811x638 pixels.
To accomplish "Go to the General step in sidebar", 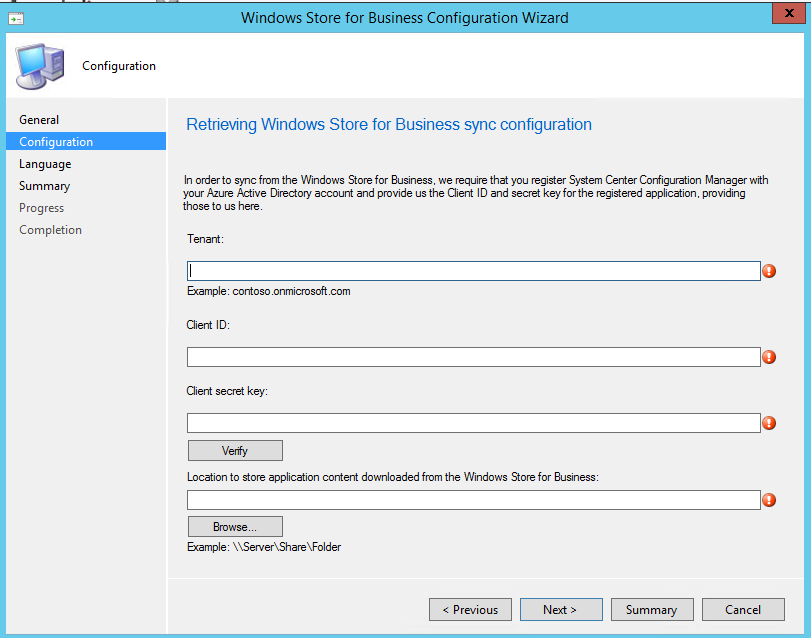I will pos(39,120).
